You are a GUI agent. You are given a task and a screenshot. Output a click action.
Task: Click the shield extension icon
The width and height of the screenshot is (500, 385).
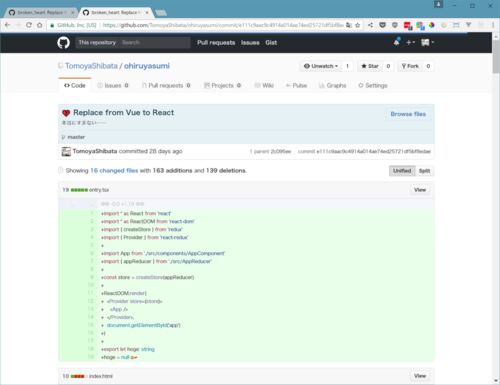(395, 25)
